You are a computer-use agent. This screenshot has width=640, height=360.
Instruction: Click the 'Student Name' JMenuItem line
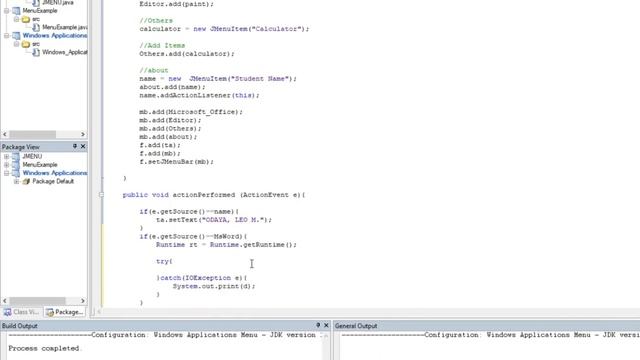pyautogui.click(x=218, y=79)
